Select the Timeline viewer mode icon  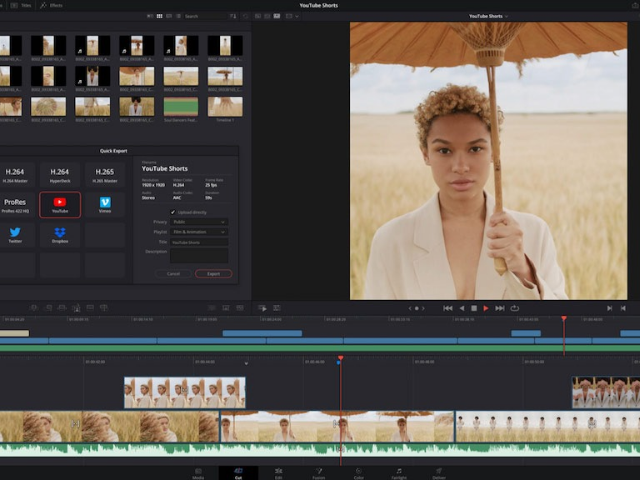[x=277, y=16]
